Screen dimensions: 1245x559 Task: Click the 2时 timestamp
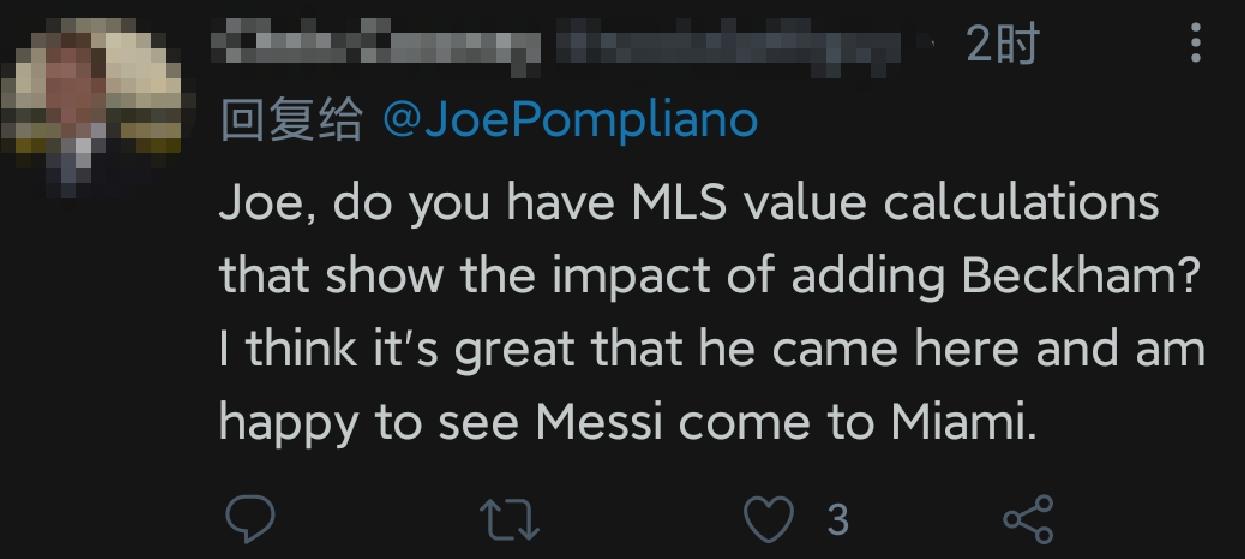click(x=1003, y=45)
